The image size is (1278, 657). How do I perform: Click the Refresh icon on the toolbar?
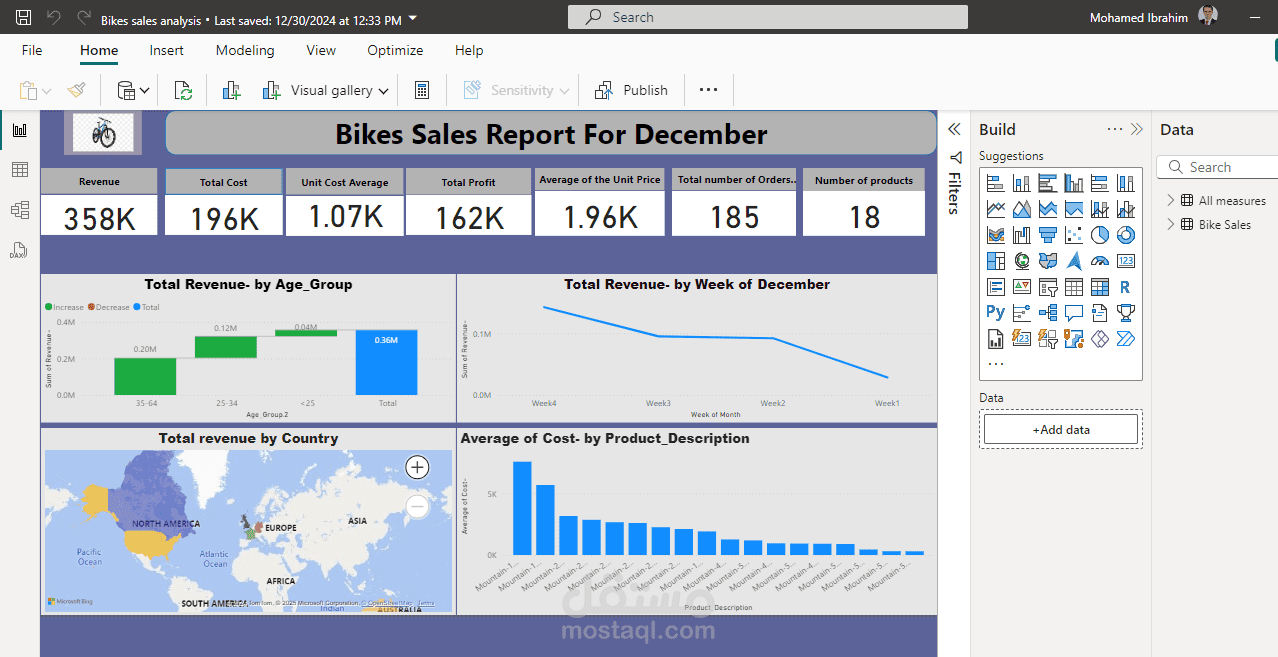click(x=183, y=90)
